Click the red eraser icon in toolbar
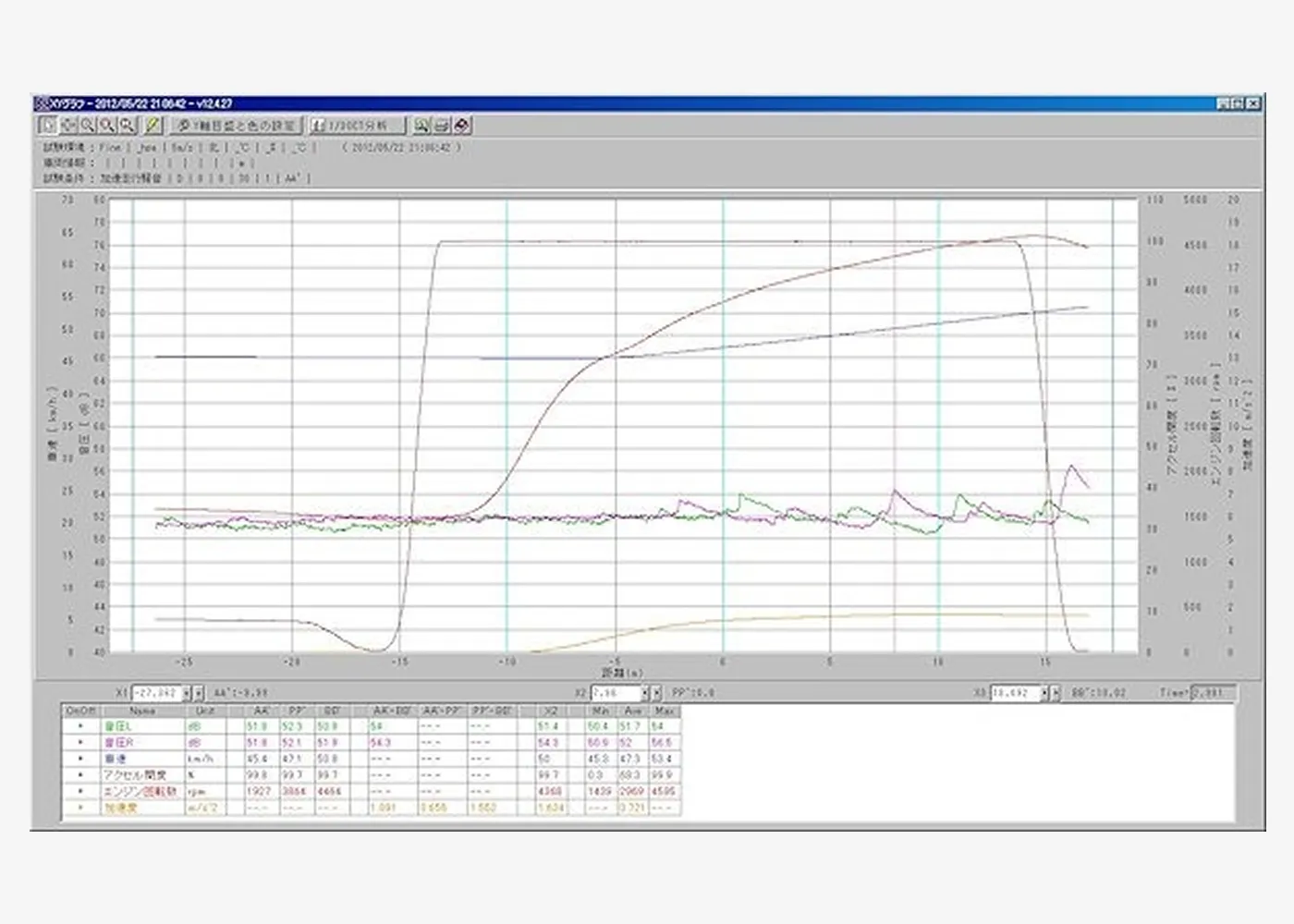Viewport: 1294px width, 924px height. point(462,126)
